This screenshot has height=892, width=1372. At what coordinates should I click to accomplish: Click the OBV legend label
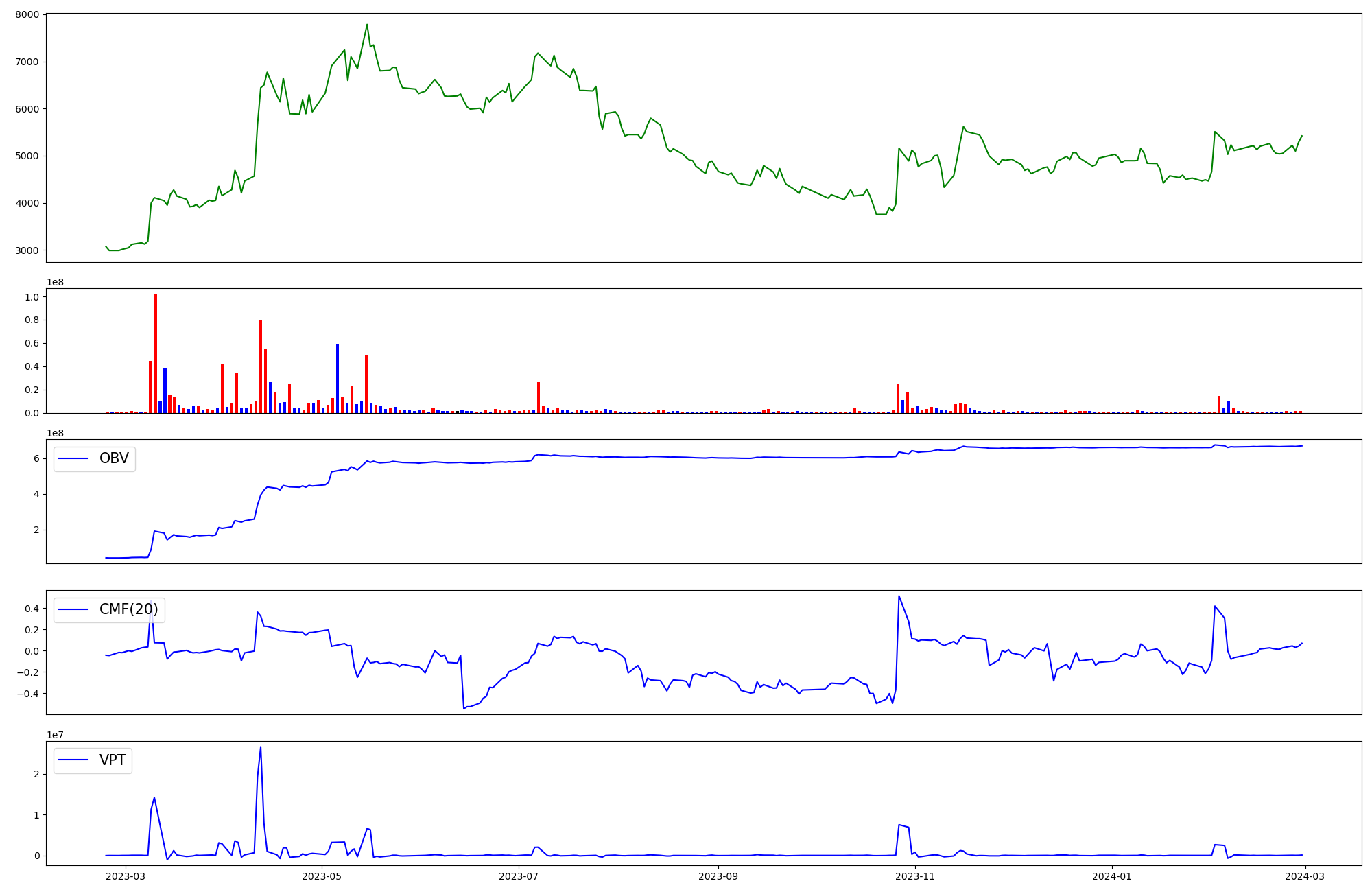point(114,458)
